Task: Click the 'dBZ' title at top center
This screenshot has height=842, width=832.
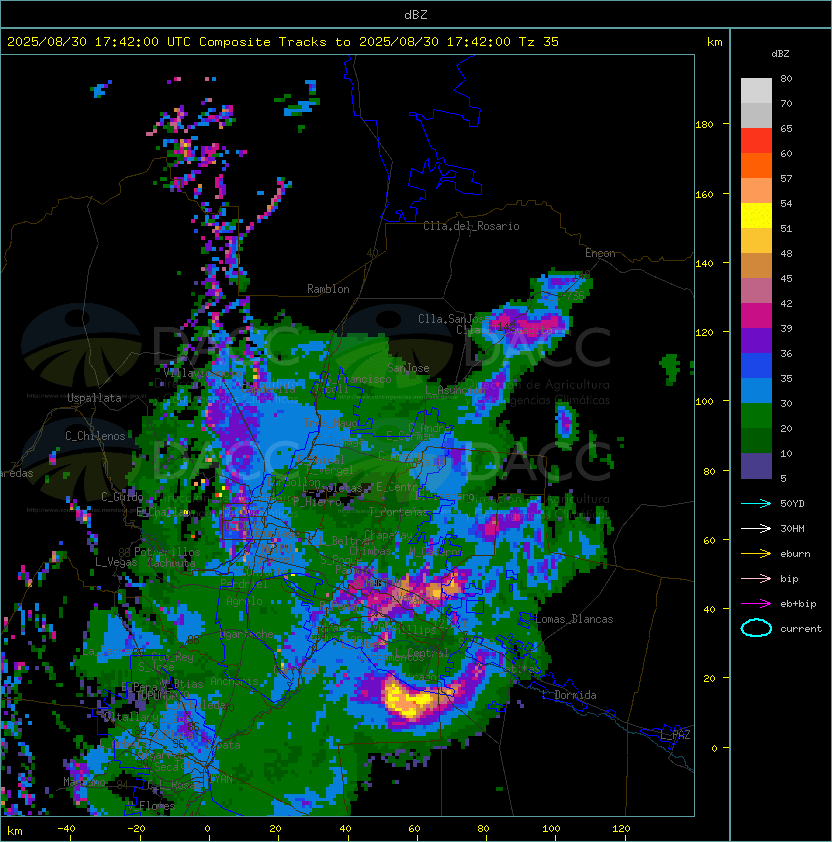Action: 416,15
